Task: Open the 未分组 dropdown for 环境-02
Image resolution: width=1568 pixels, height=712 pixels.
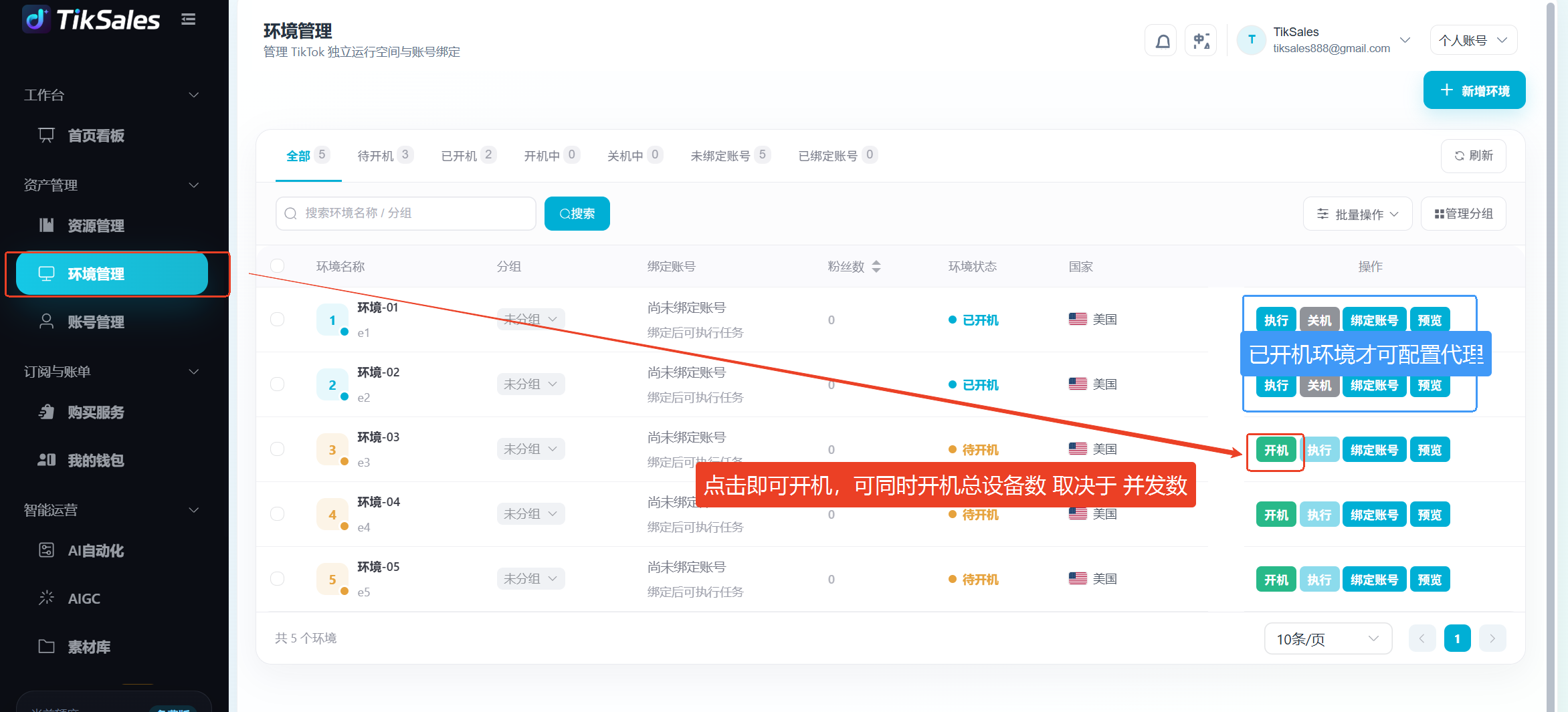Action: (x=530, y=384)
